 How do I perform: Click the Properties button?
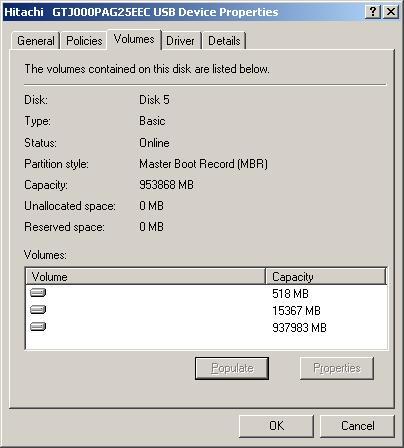pyautogui.click(x=337, y=368)
